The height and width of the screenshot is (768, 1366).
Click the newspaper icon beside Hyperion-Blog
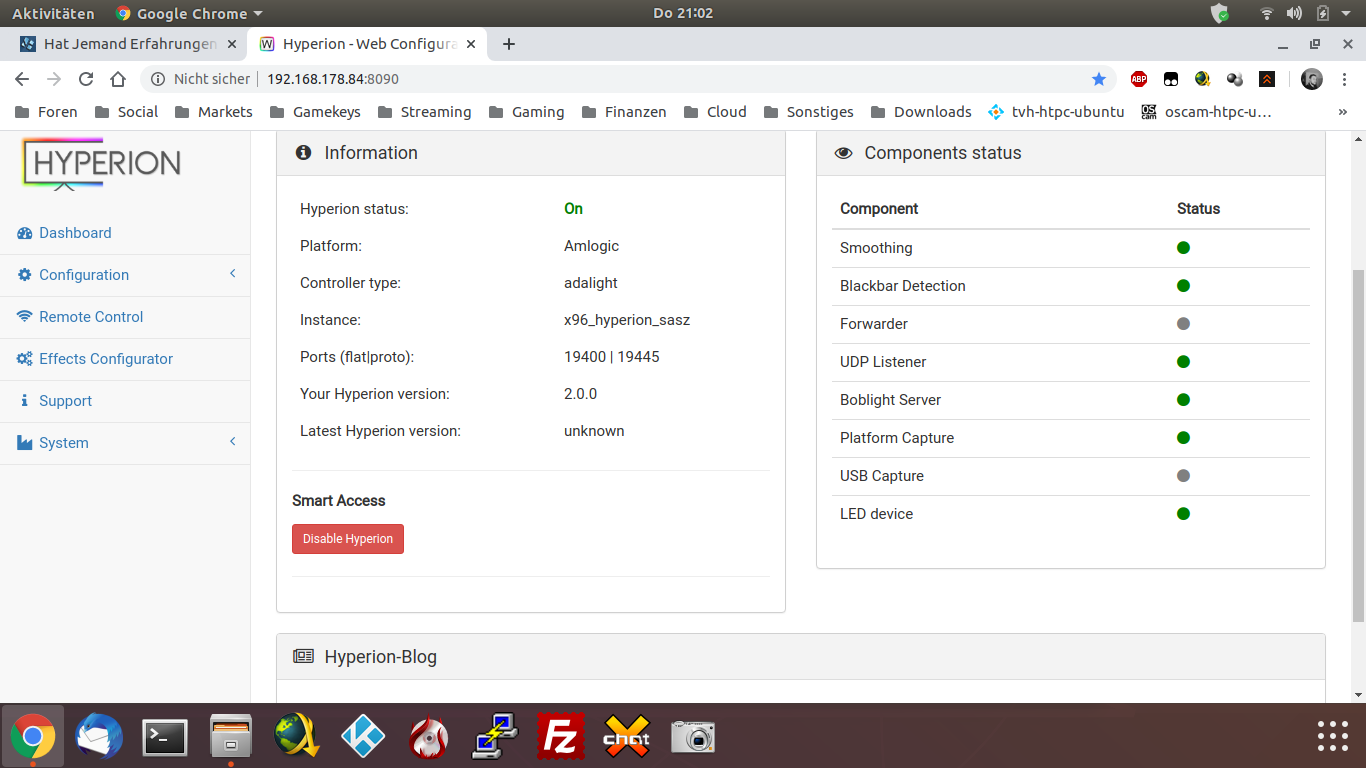(303, 657)
